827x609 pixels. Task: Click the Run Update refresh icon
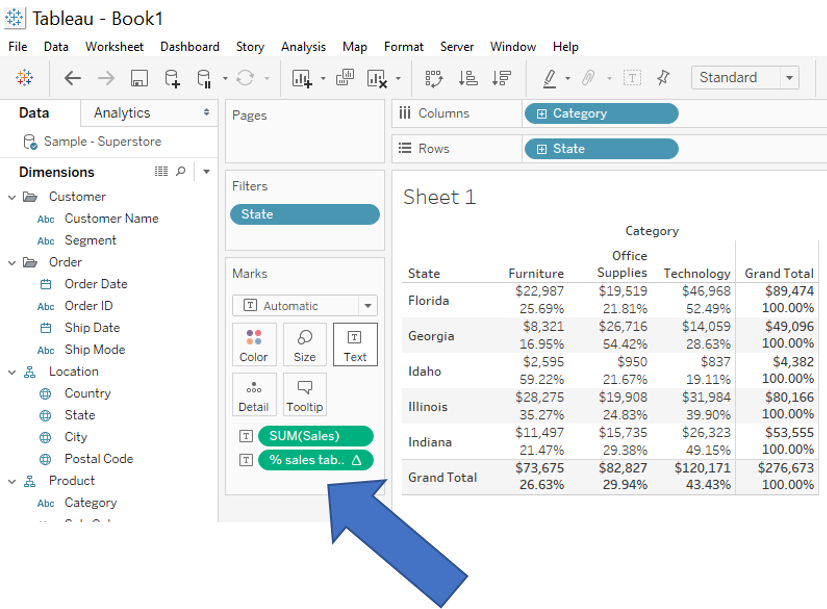(245, 78)
